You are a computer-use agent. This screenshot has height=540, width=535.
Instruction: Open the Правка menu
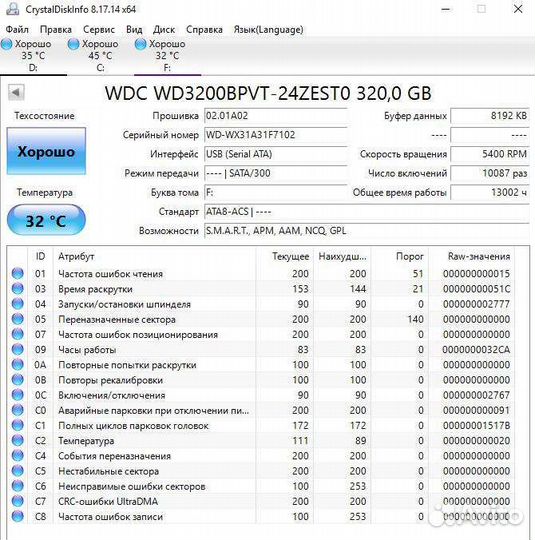[x=56, y=30]
